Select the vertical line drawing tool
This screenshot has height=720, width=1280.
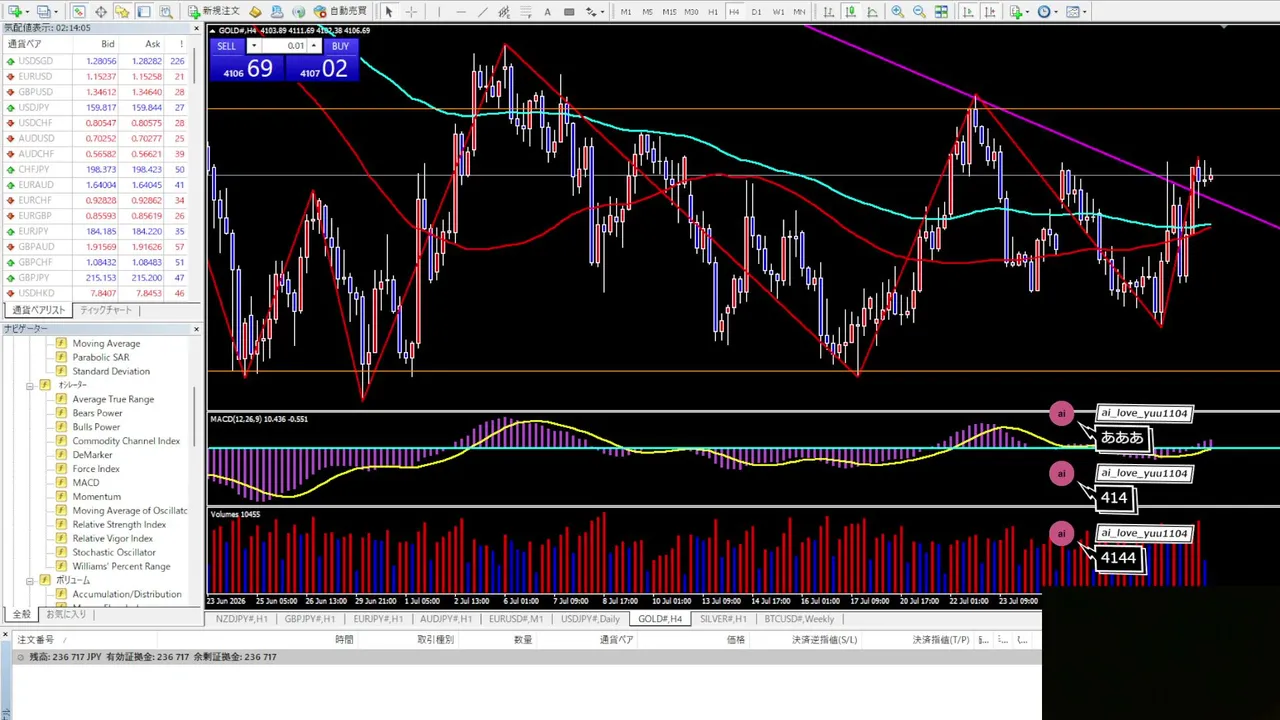tap(439, 12)
